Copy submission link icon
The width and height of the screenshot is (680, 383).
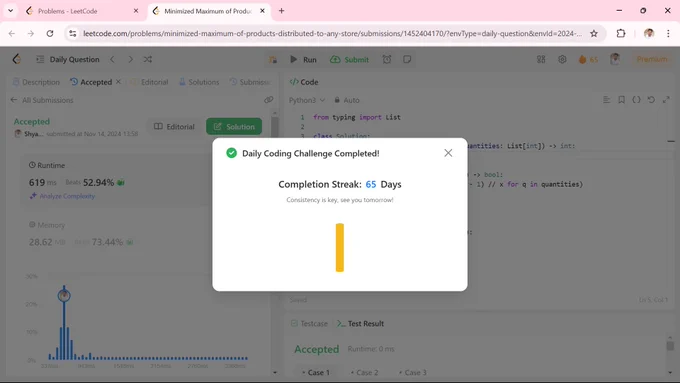pos(268,100)
